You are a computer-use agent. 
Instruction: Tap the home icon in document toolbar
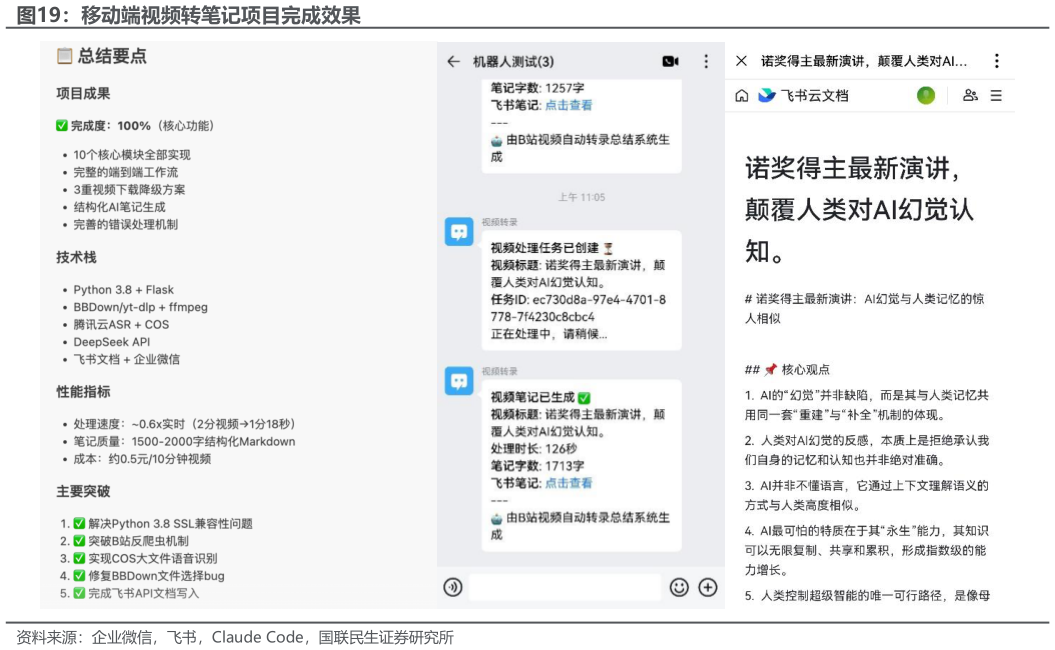tap(742, 95)
